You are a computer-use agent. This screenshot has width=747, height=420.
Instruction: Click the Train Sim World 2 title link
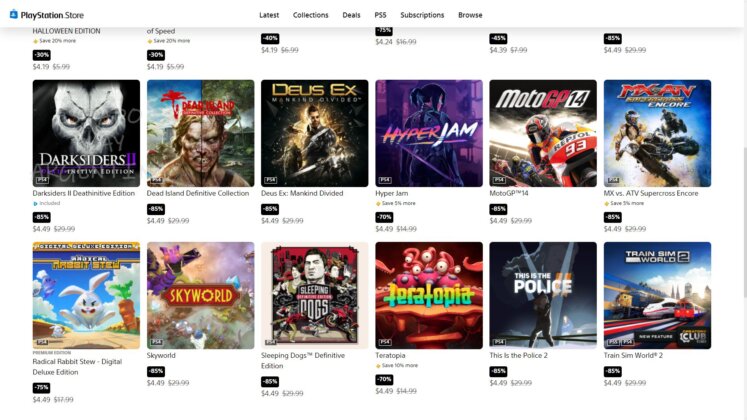coord(633,356)
